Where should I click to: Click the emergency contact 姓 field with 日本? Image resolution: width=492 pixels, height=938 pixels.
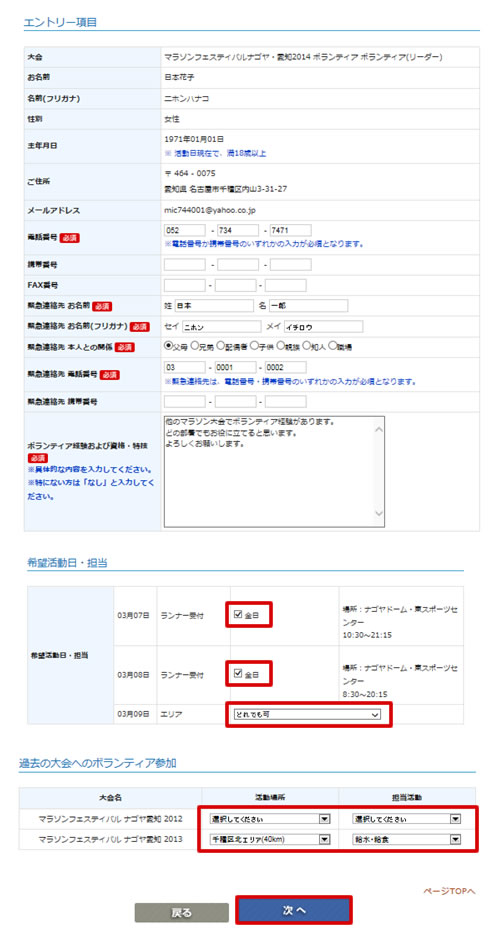coord(214,306)
